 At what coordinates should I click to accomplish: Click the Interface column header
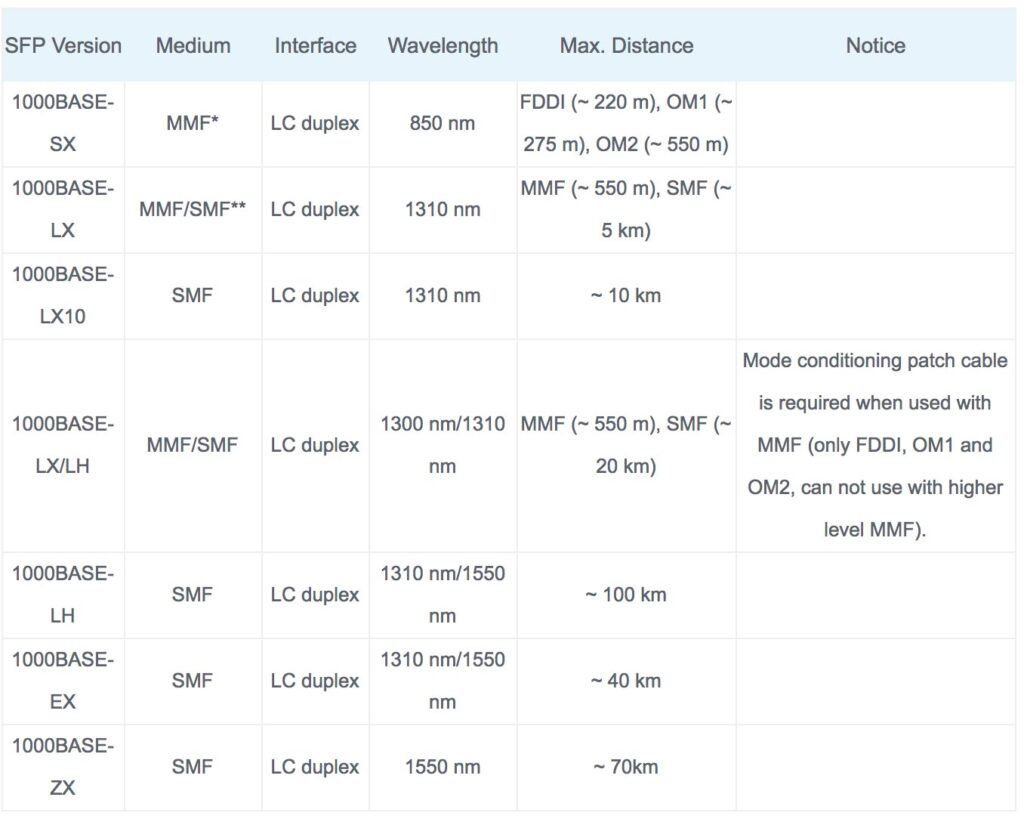coord(315,46)
